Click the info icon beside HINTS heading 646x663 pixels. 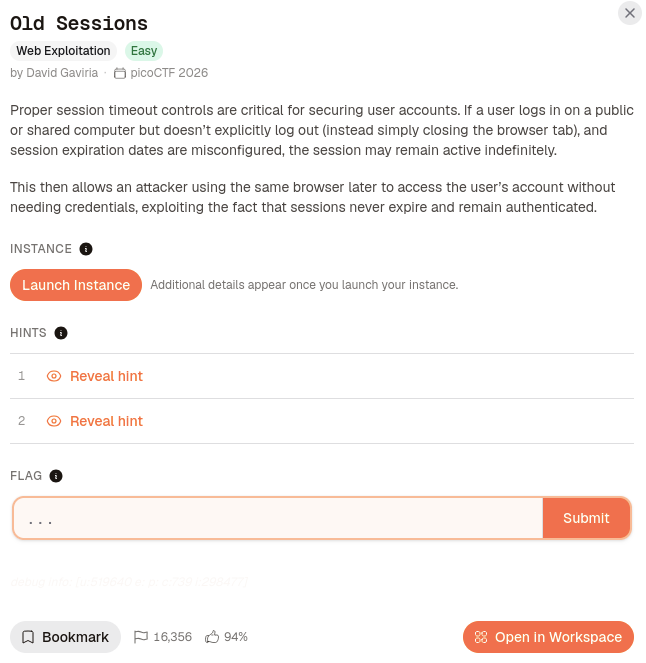pyautogui.click(x=61, y=333)
